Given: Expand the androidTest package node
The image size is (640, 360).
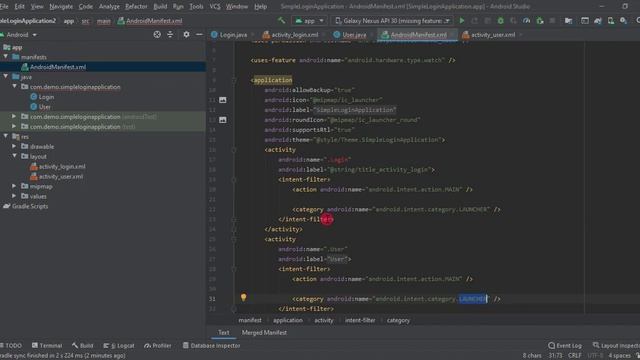Looking at the screenshot, I should (x=15, y=116).
